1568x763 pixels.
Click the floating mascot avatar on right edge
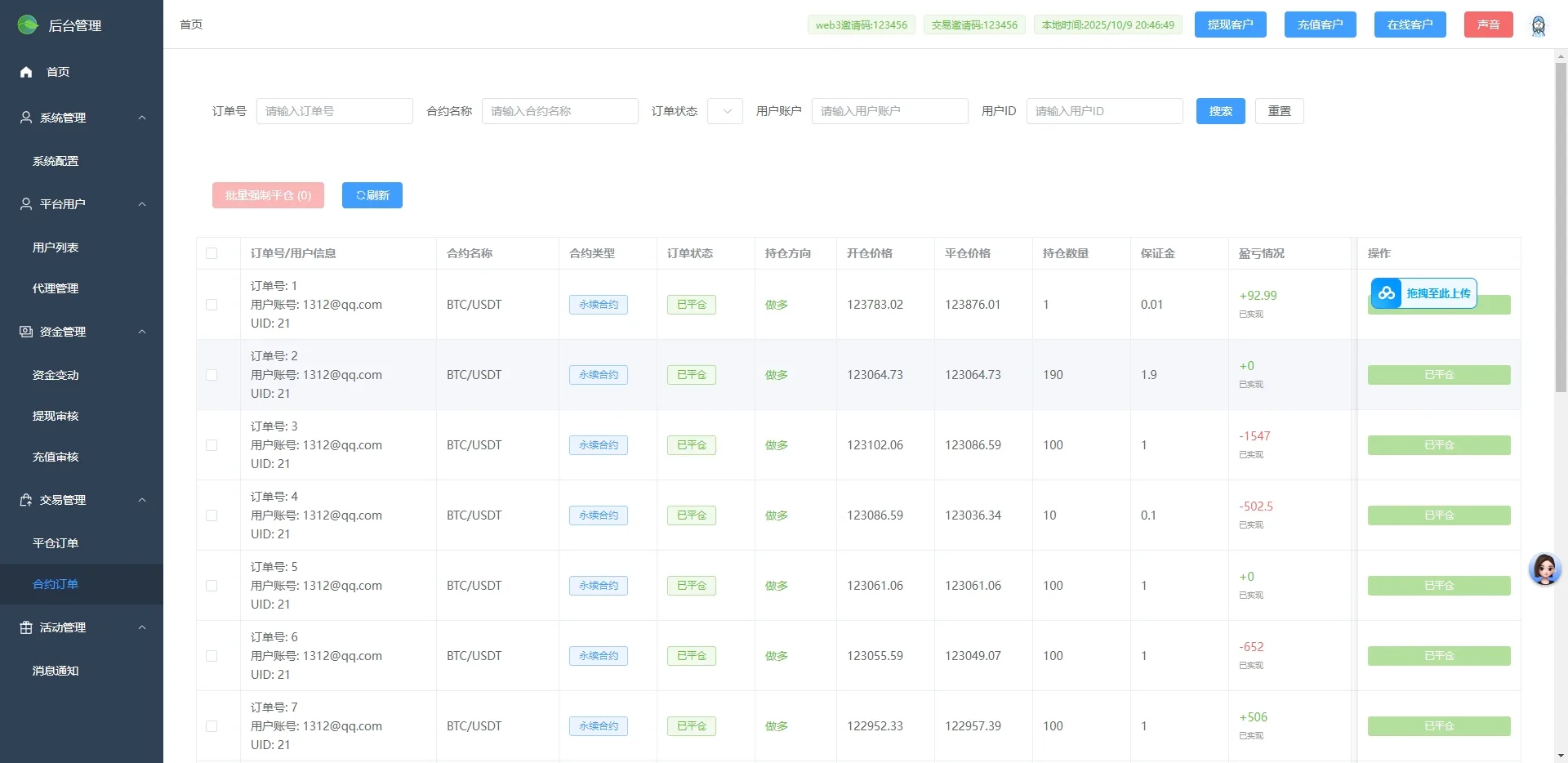(x=1544, y=569)
